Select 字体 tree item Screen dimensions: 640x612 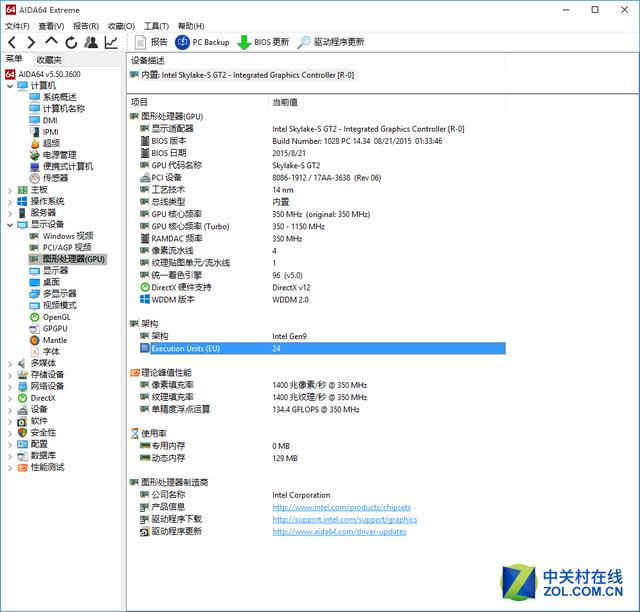click(x=45, y=352)
